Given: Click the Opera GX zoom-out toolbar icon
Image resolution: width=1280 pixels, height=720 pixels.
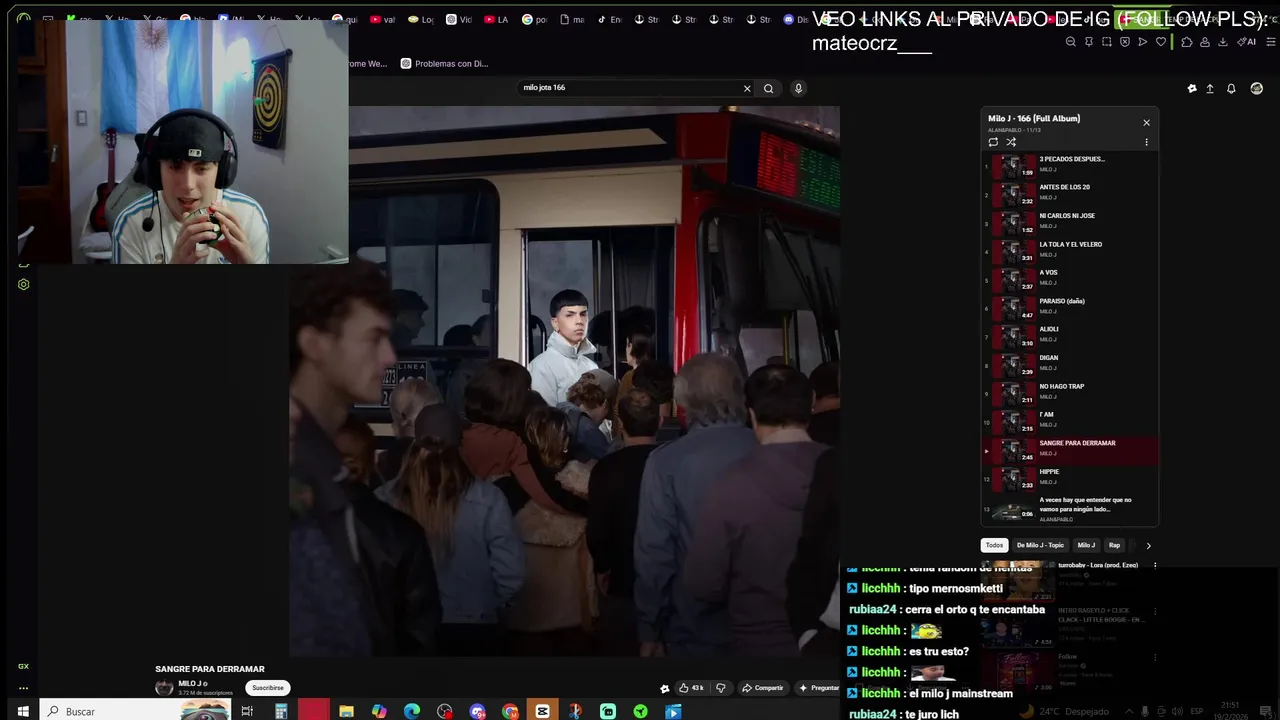Looking at the screenshot, I should coord(1071,42).
